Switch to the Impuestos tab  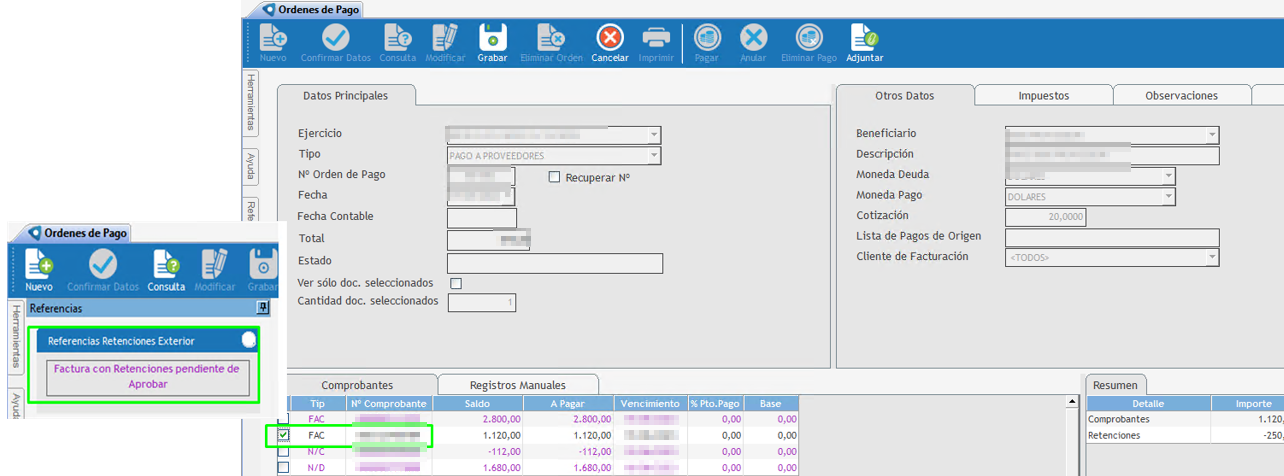(1043, 96)
